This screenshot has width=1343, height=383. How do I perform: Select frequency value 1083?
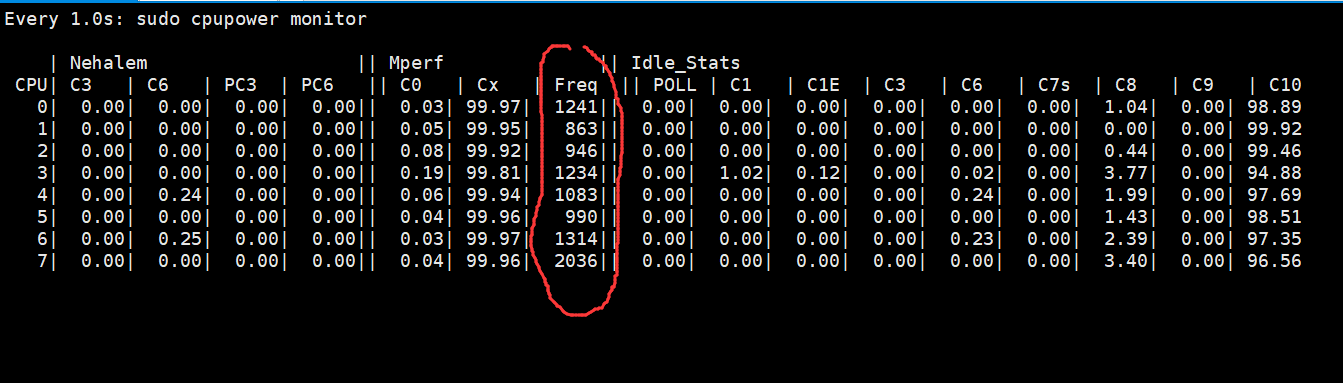pyautogui.click(x=576, y=195)
